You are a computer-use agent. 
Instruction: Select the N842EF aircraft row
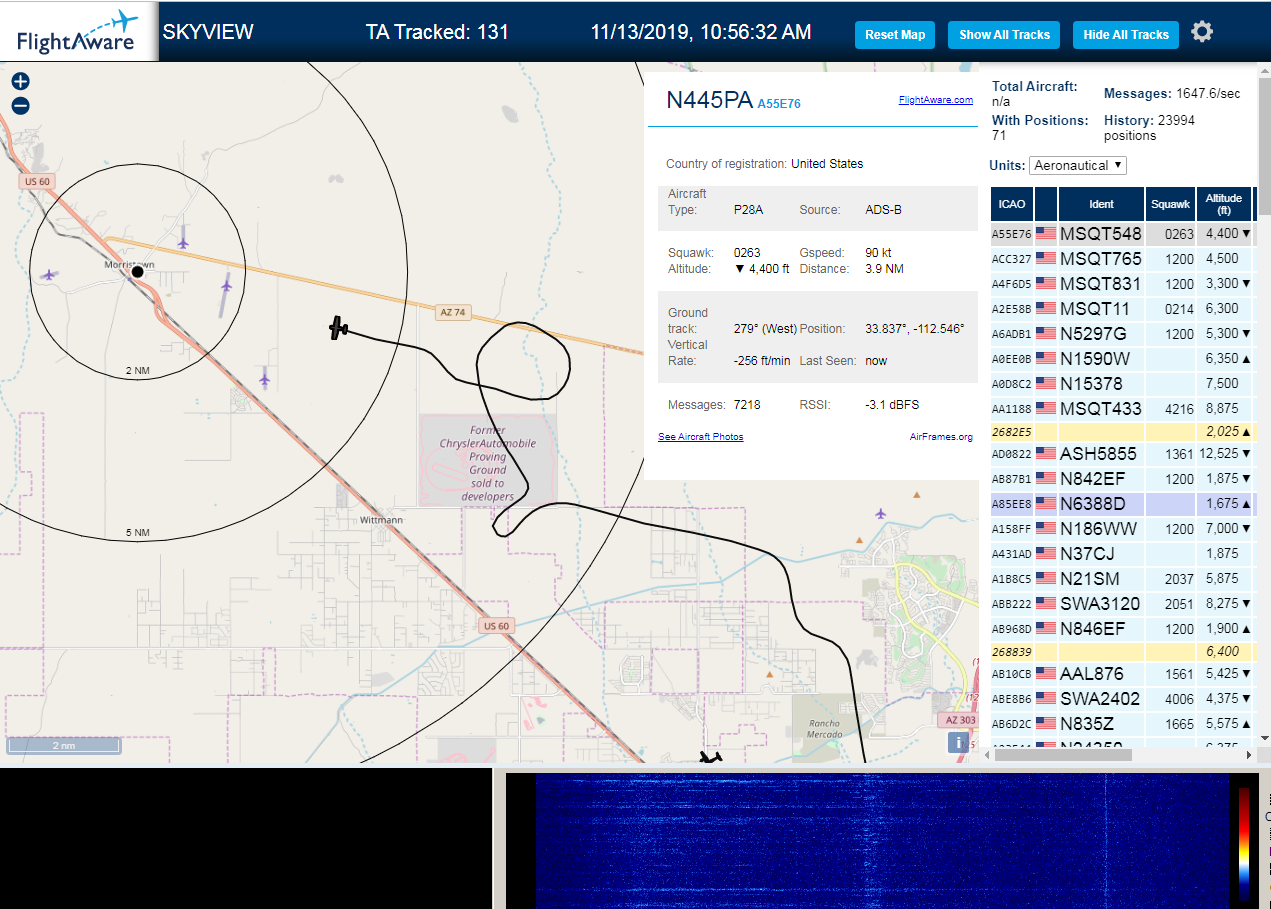[x=1123, y=479]
